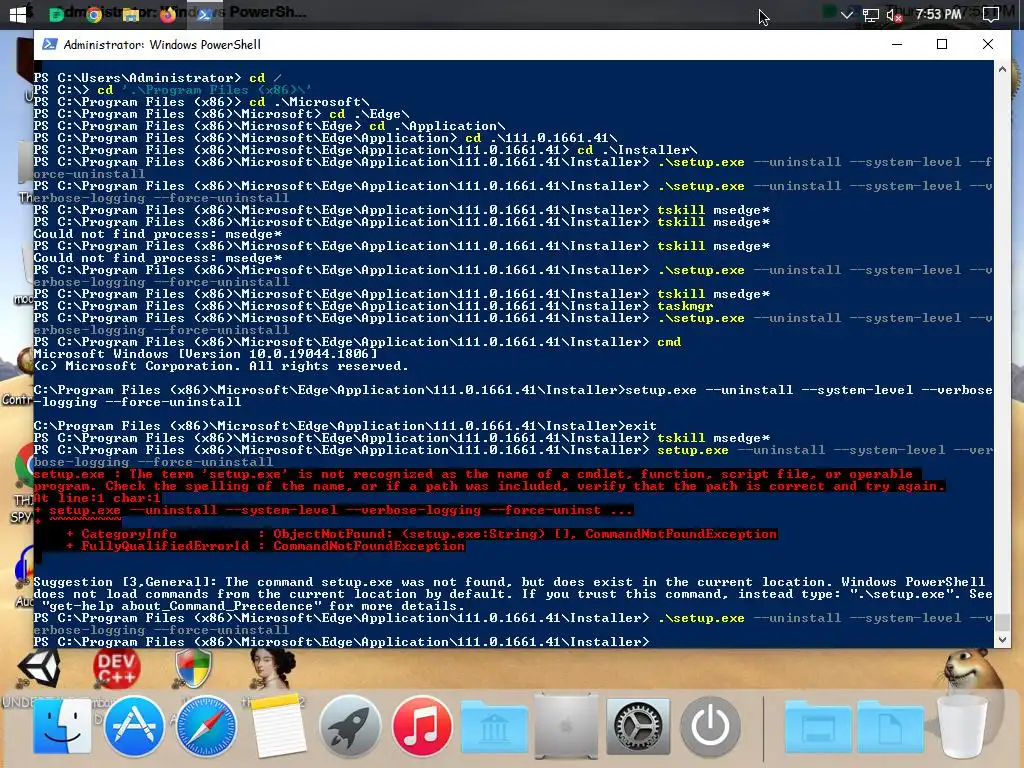Show hidden tray icons chevron
Image resolution: width=1024 pixels, height=768 pixels.
(846, 14)
